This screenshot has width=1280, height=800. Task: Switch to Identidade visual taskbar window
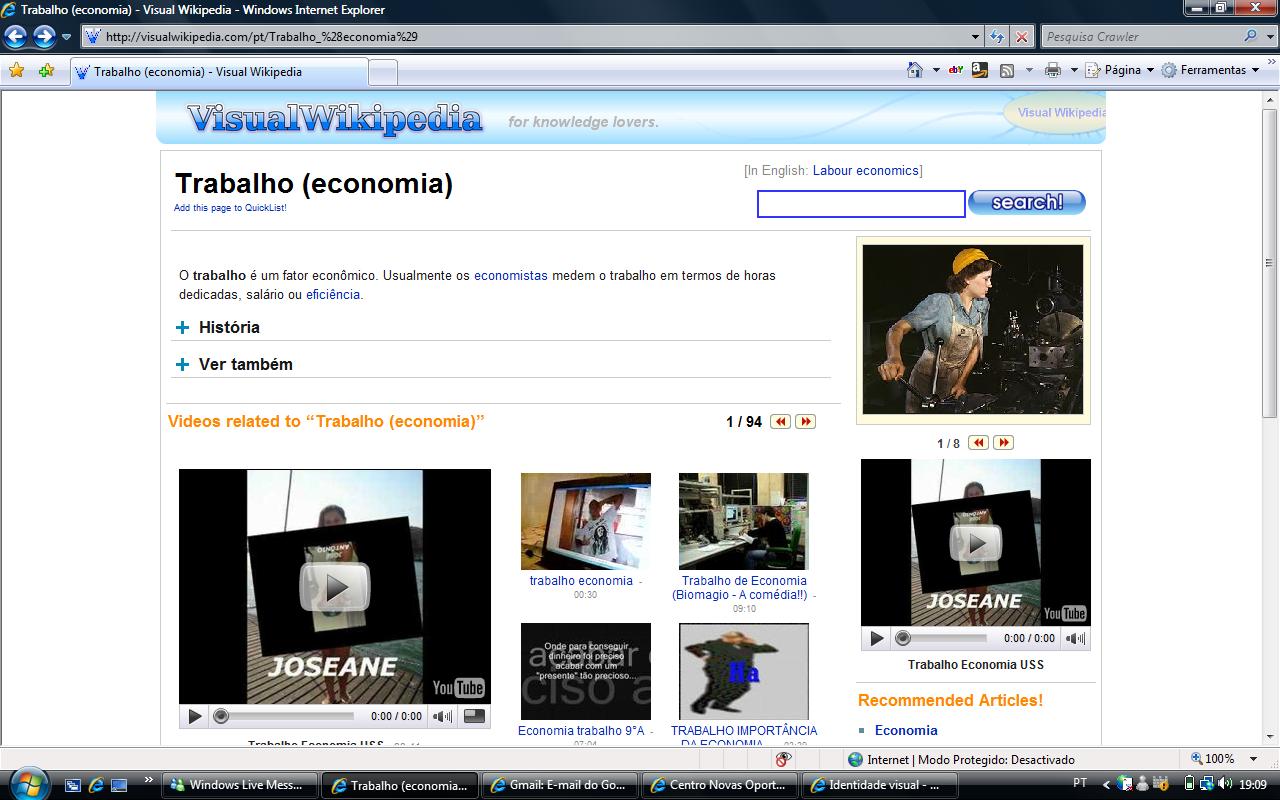878,785
